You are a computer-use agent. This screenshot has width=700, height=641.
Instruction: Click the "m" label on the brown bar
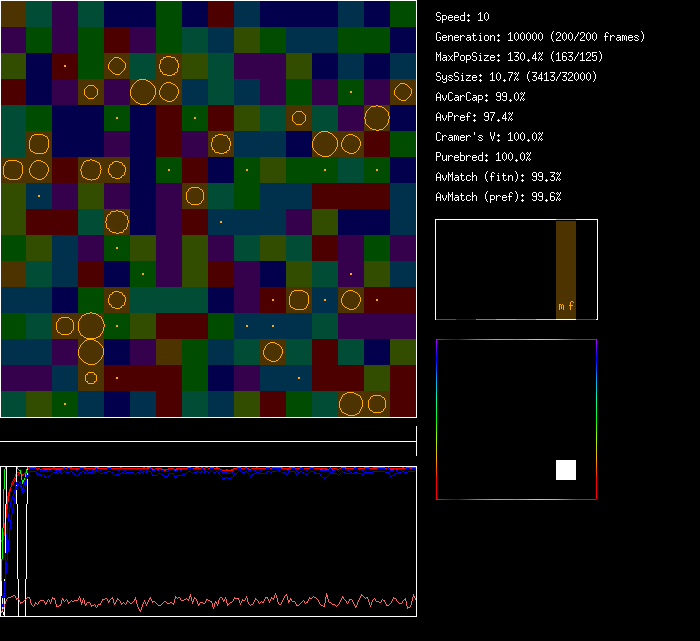pos(561,306)
